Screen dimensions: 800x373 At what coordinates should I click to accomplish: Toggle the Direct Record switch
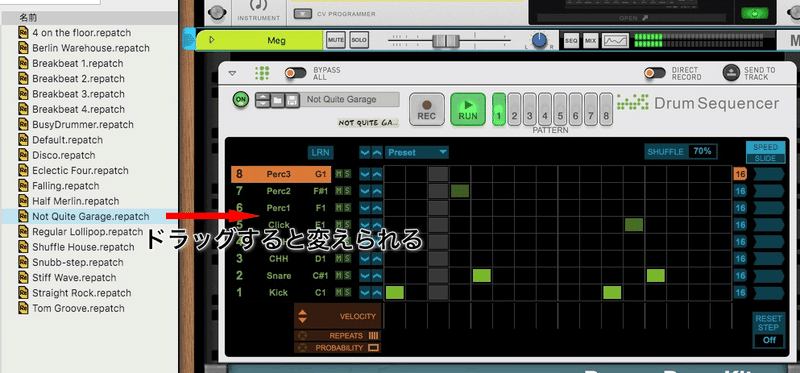[x=655, y=73]
